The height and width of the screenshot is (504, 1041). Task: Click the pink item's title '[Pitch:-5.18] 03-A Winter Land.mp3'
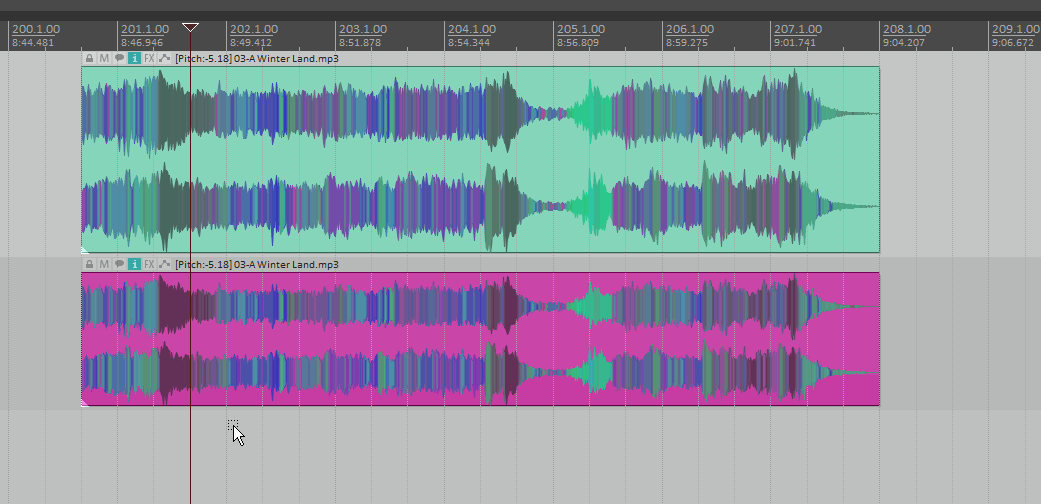tap(257, 264)
